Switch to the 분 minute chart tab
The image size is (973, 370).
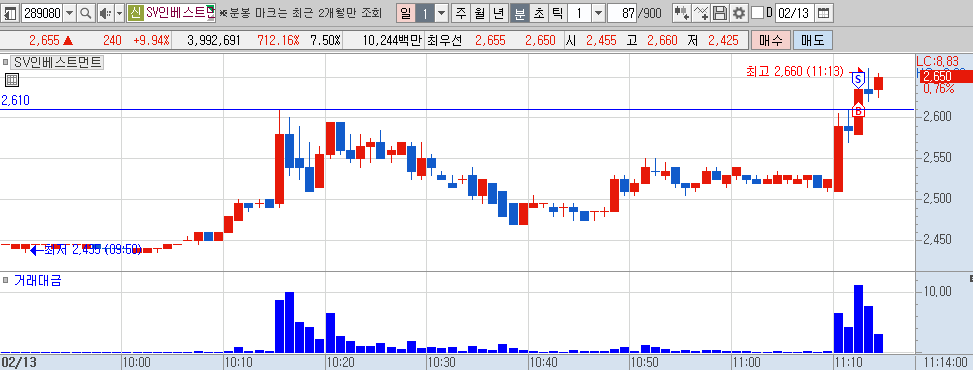coord(520,12)
